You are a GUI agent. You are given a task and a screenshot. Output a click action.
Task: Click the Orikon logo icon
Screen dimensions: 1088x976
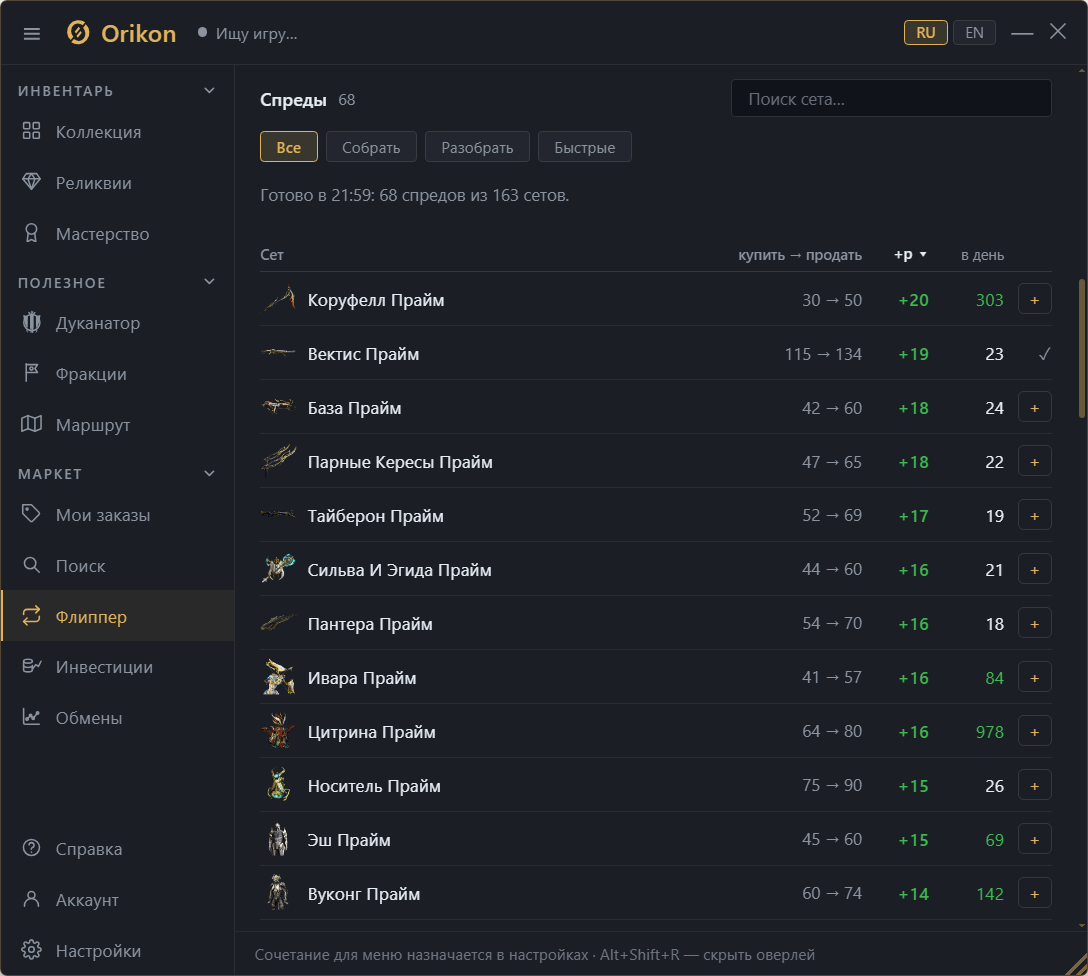tap(78, 33)
